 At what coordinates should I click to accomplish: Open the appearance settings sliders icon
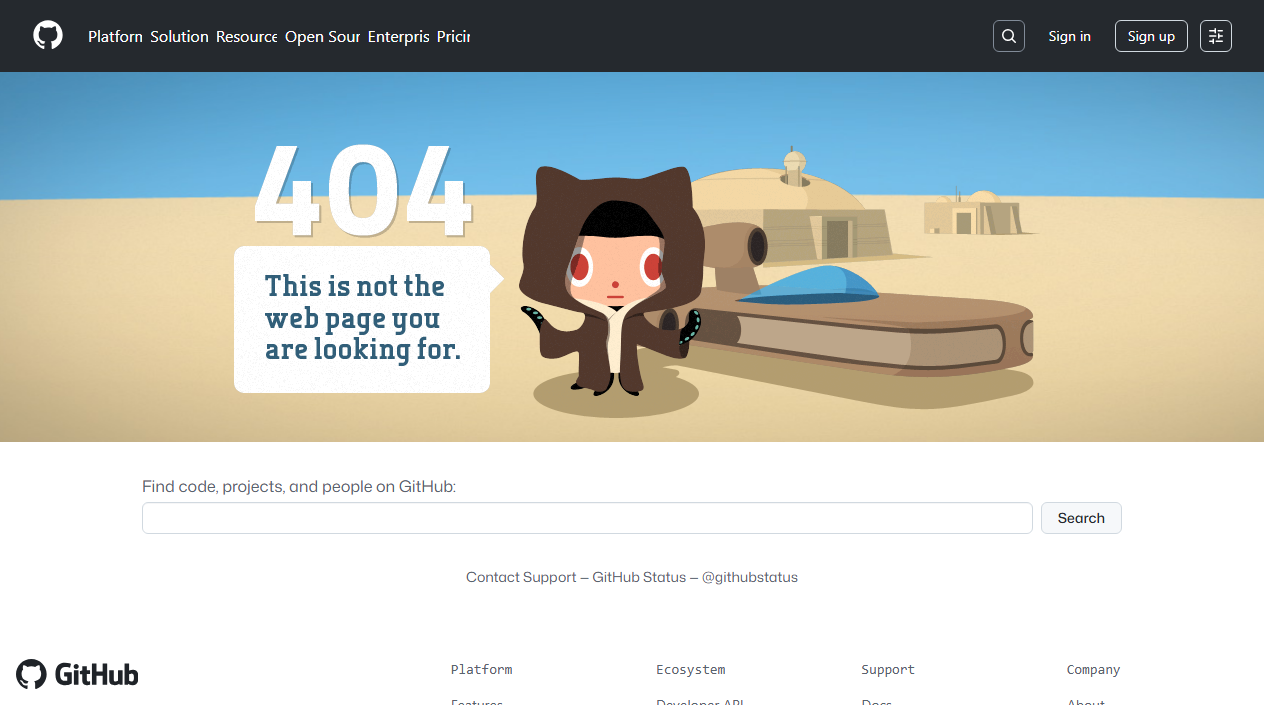tap(1216, 36)
